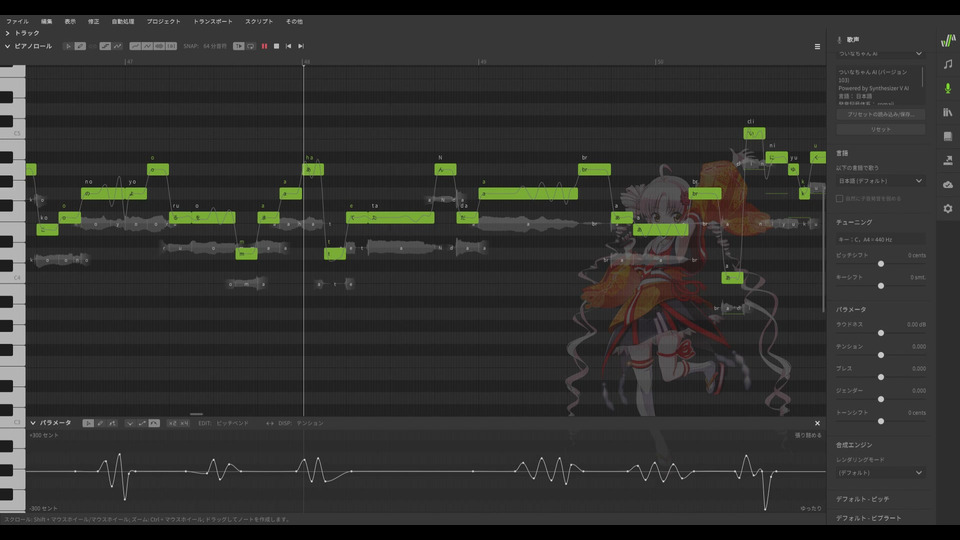Open the プロジェクト menu

[x=163, y=21]
